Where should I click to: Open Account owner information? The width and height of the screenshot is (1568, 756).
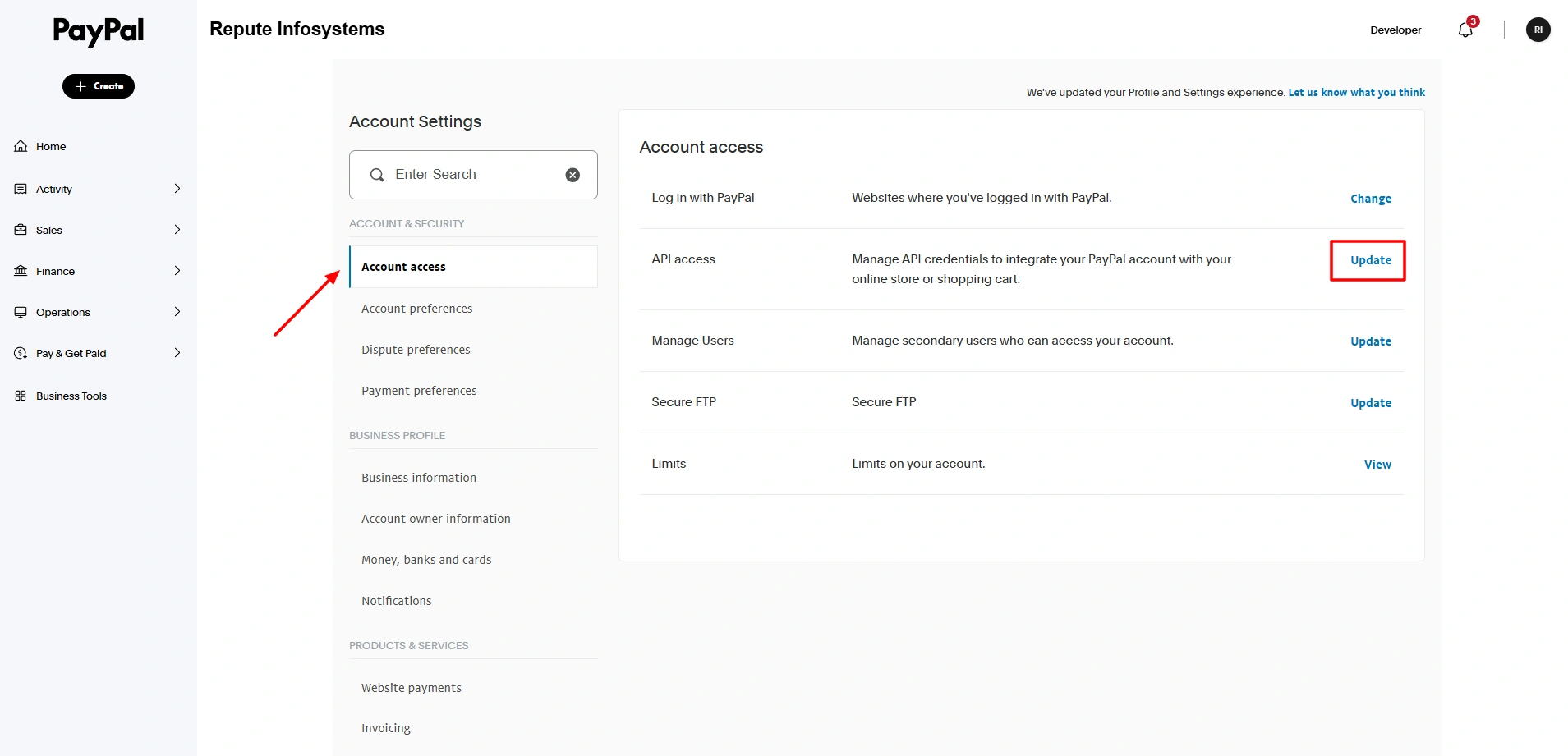436,519
